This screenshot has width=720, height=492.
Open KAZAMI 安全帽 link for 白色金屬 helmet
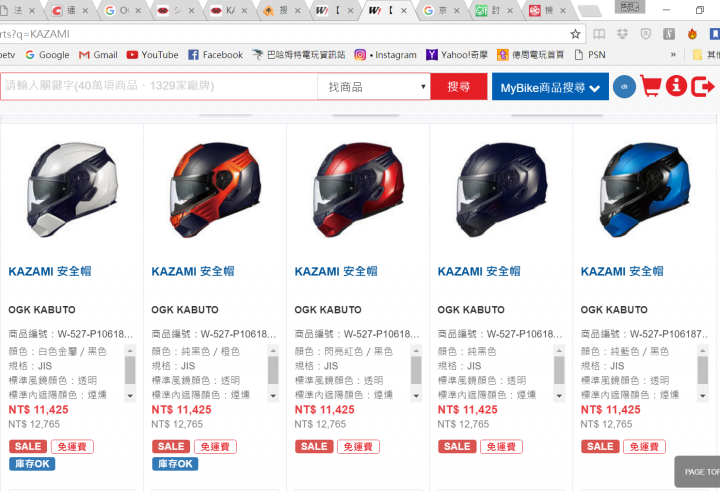tap(50, 271)
